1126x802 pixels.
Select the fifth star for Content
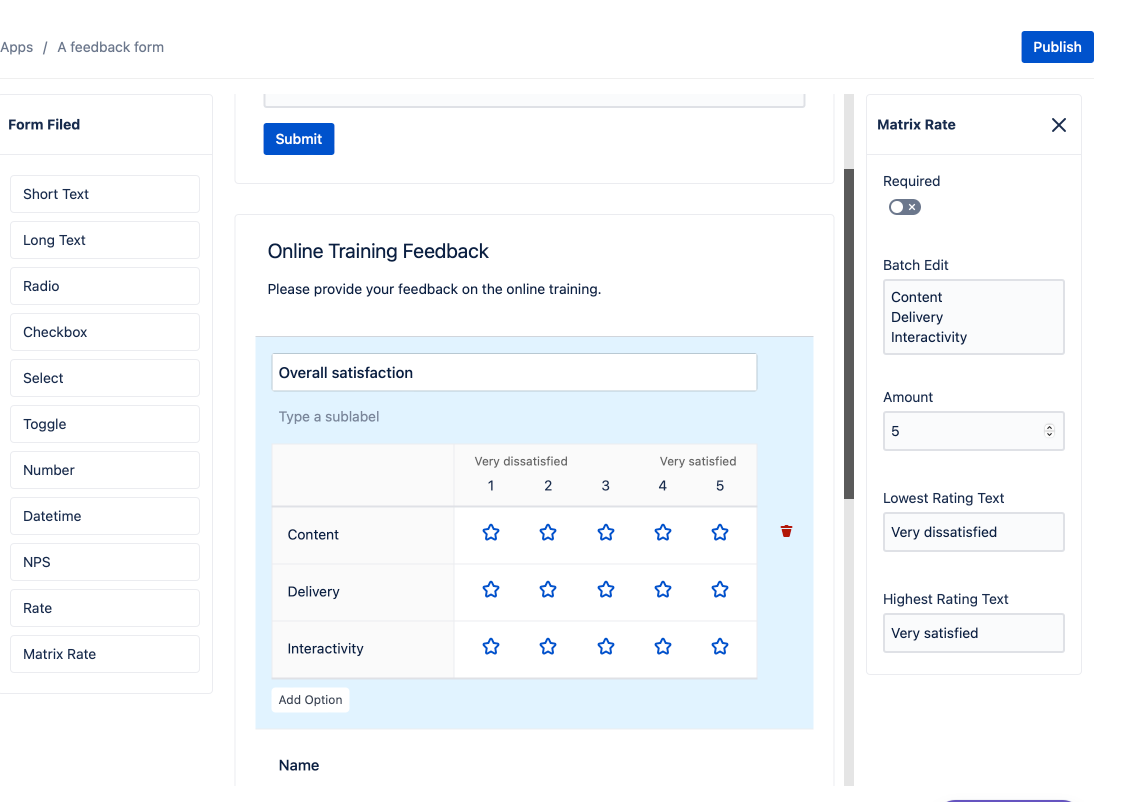720,533
